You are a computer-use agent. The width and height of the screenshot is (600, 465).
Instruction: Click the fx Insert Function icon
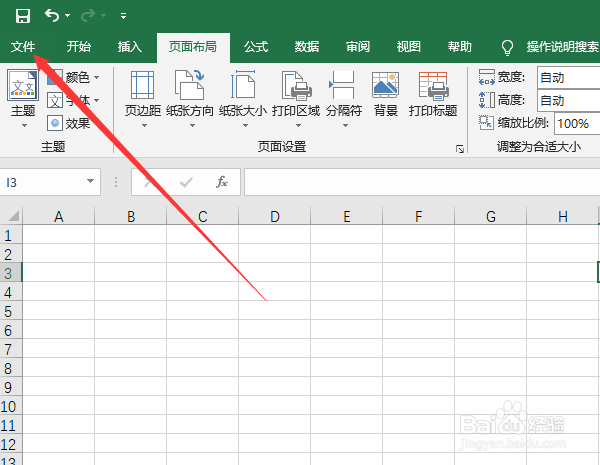click(x=222, y=182)
